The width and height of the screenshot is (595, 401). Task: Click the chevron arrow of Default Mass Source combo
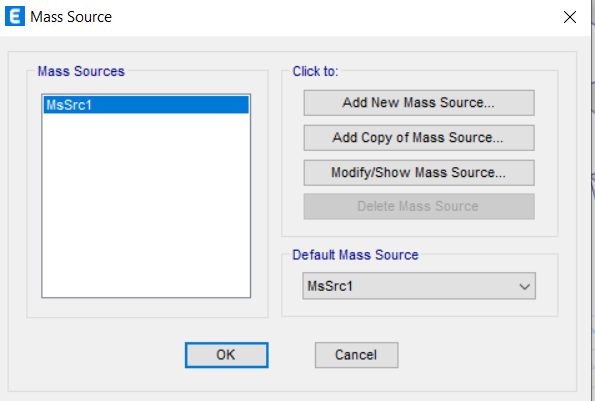click(525, 286)
